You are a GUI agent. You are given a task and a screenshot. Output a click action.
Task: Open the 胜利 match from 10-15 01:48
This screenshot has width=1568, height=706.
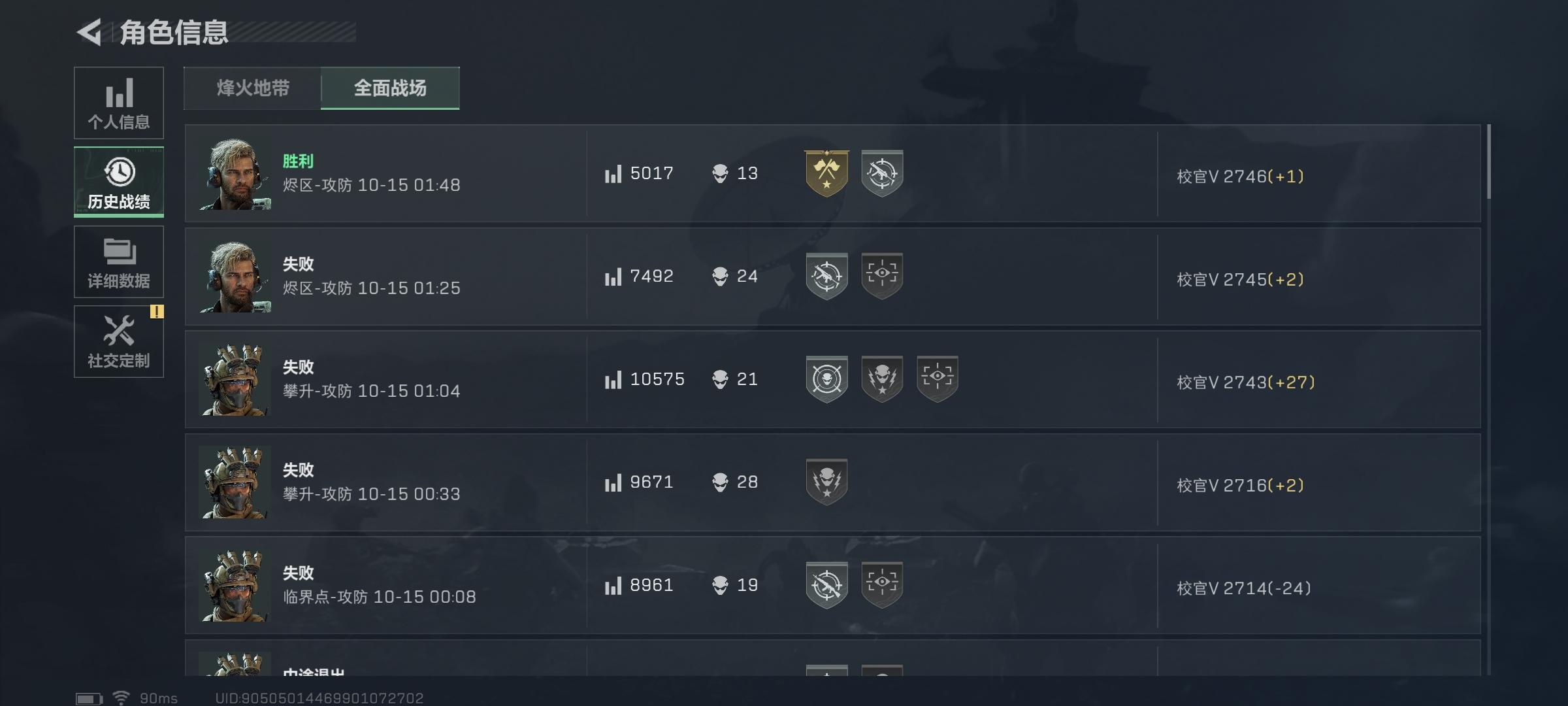click(833, 173)
